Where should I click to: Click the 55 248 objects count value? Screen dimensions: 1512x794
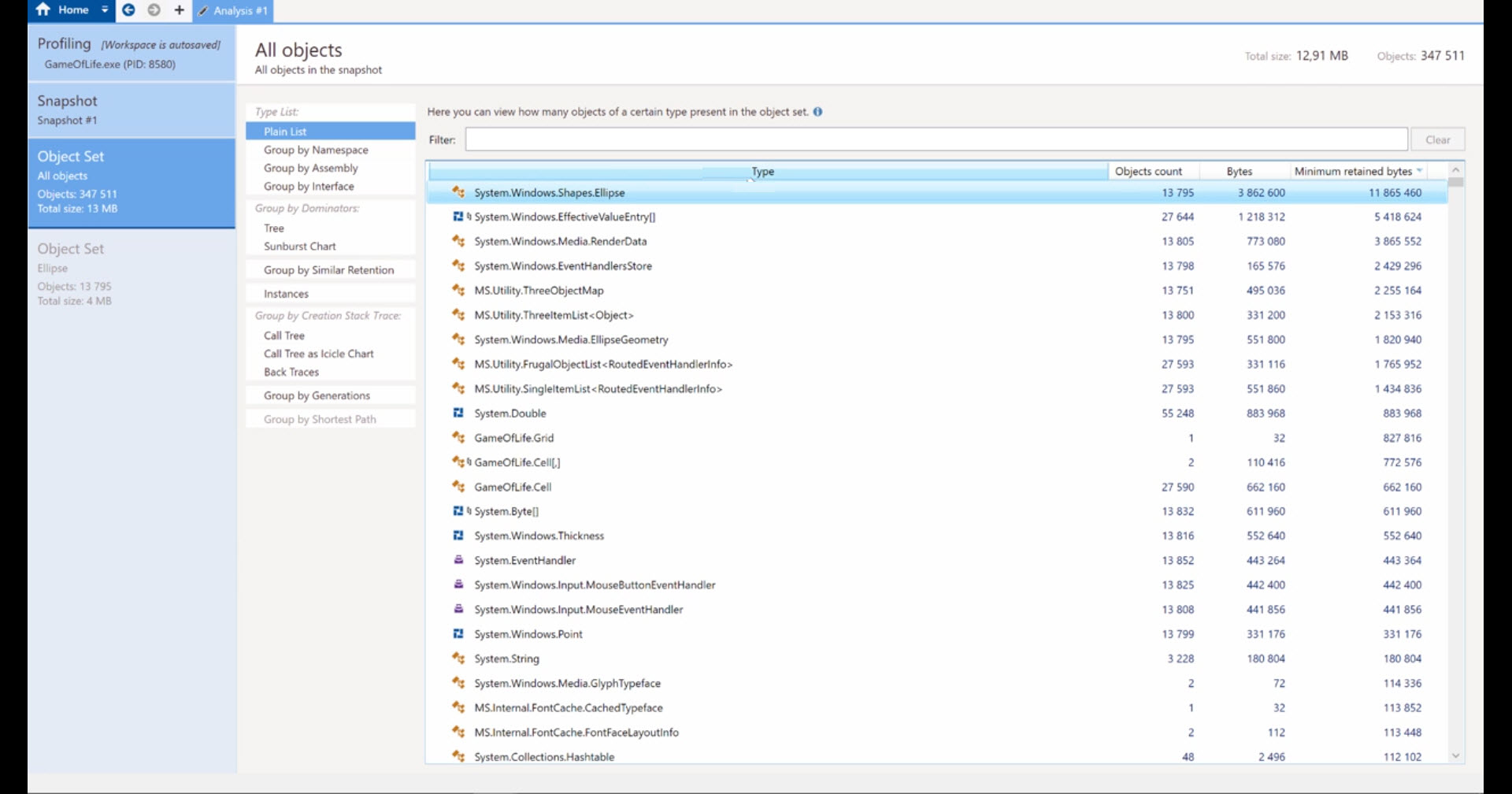(1177, 413)
